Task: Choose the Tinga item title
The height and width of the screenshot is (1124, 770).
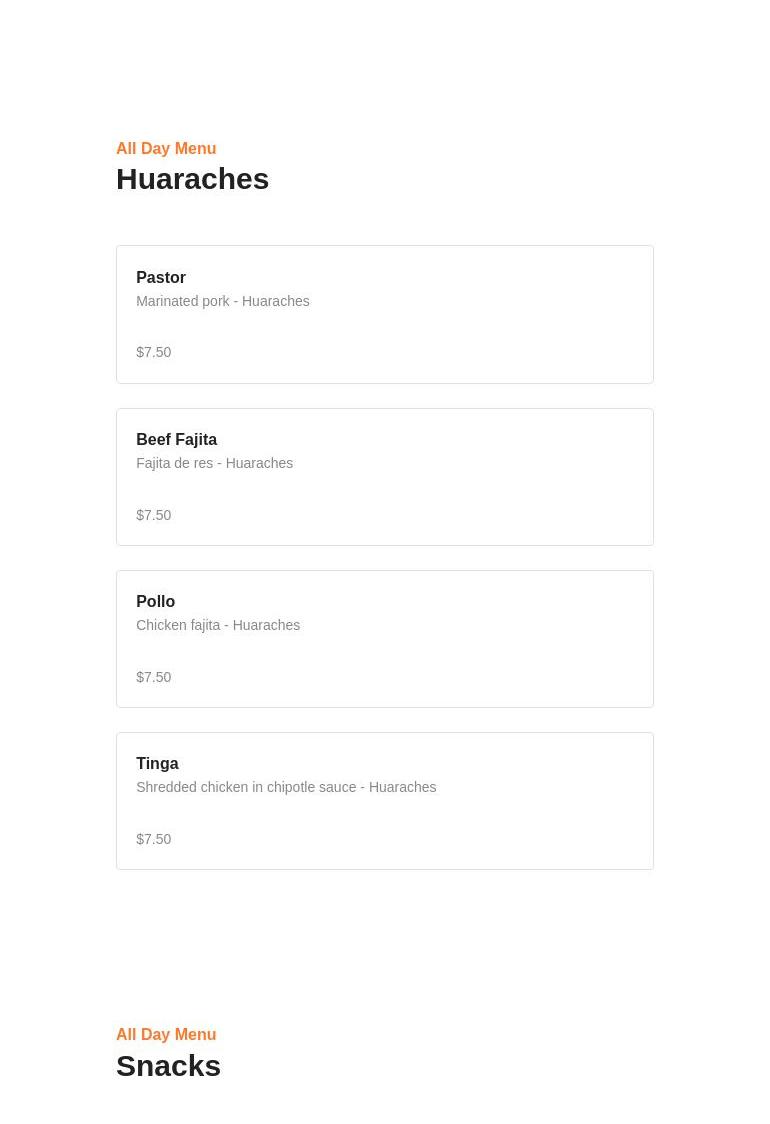Action: (157, 764)
